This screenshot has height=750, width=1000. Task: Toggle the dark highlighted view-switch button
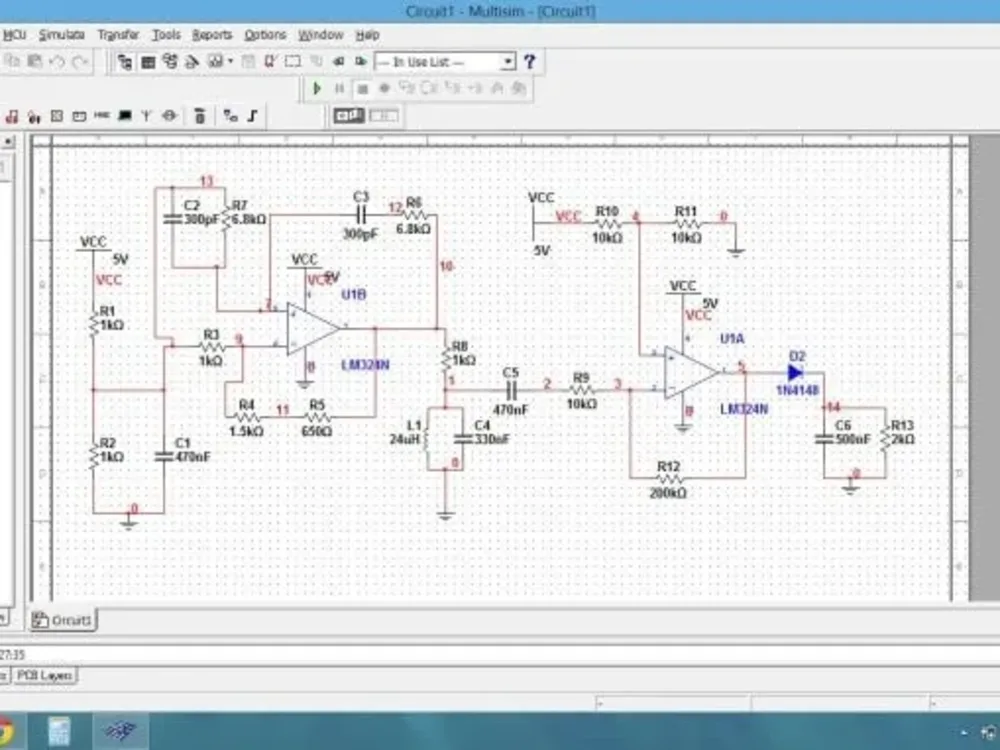coord(349,115)
